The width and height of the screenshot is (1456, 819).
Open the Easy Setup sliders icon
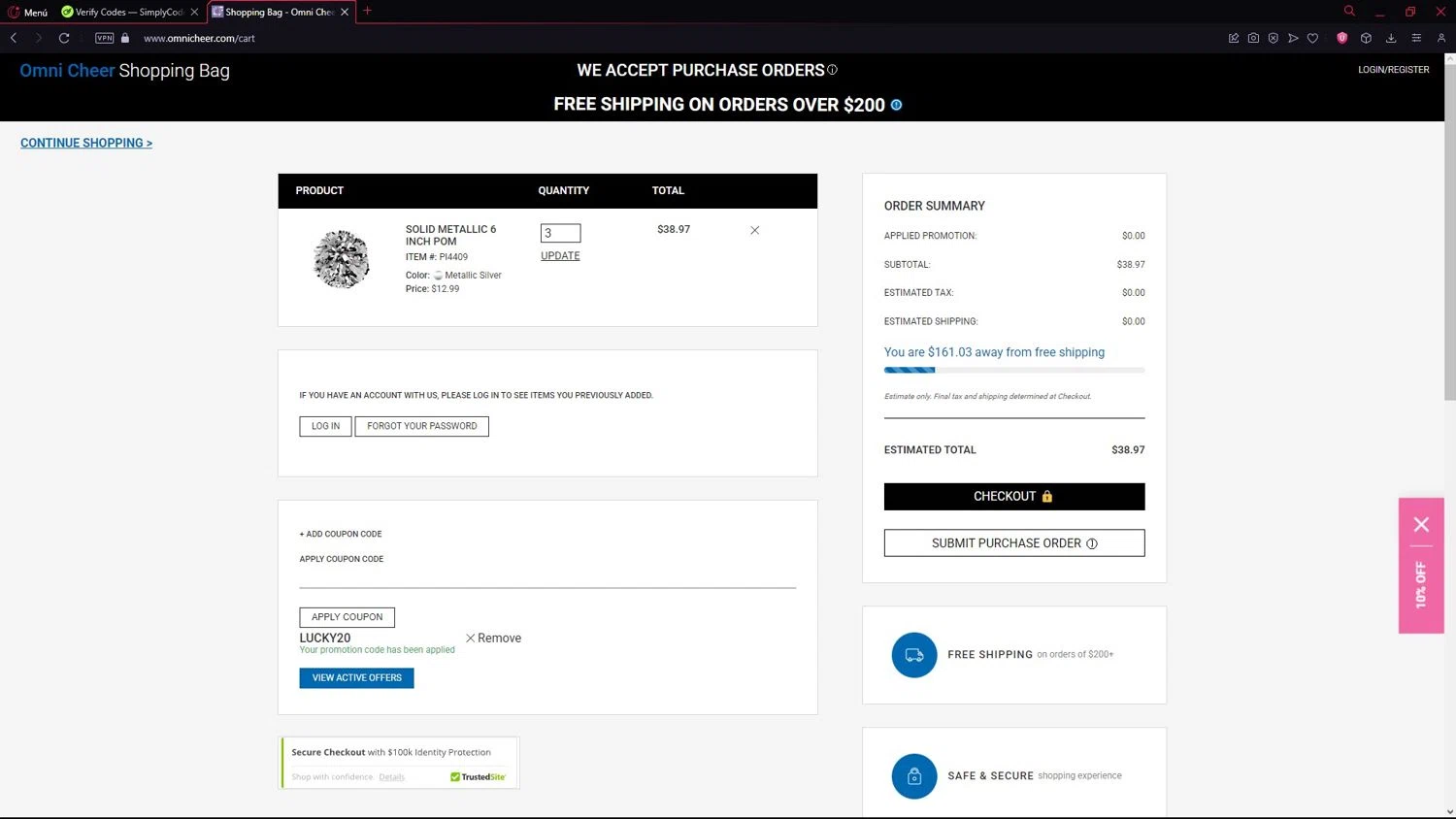pos(1416,38)
